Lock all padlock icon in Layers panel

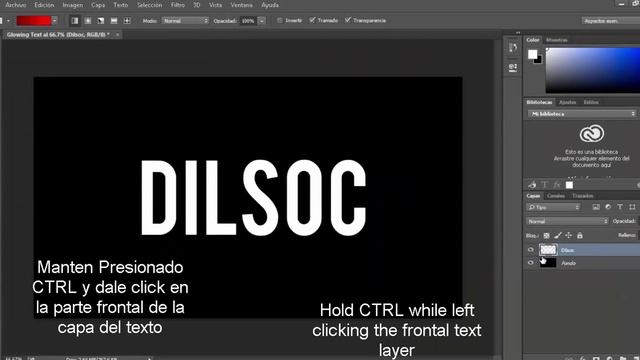pos(580,236)
